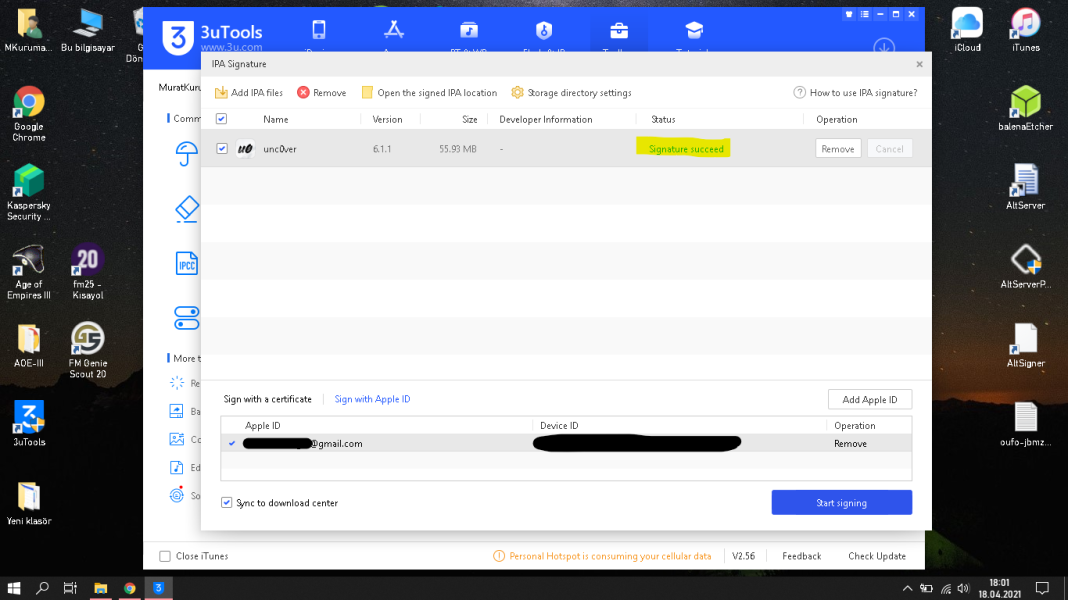The width and height of the screenshot is (1068, 600).
Task: Click the Add Apple ID button
Action: click(869, 399)
